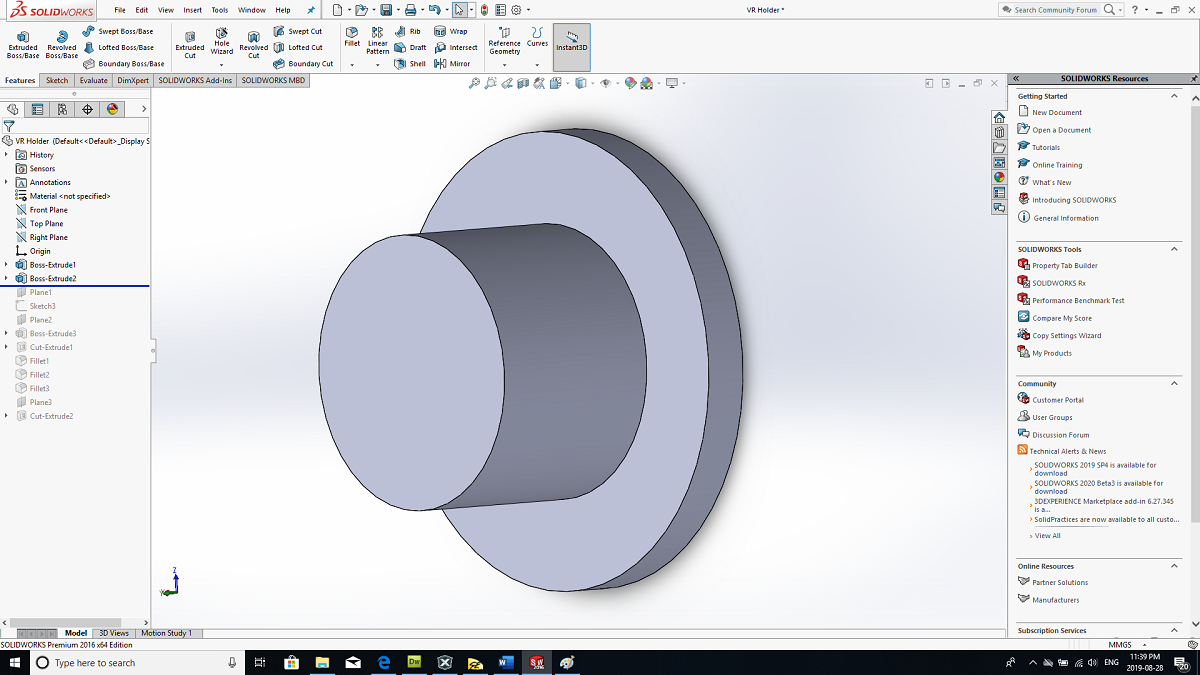Viewport: 1200px width, 675px height.
Task: Select the Boundary Boss/Base tool
Action: pos(124,63)
